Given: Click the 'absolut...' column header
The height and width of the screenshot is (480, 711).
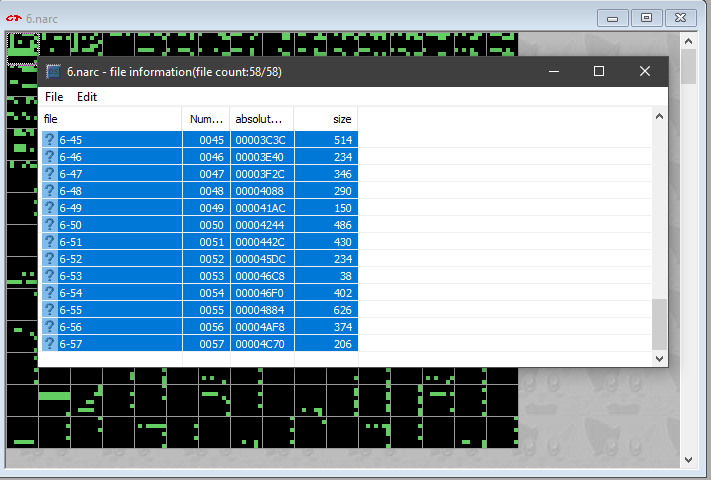Looking at the screenshot, I should [x=261, y=119].
